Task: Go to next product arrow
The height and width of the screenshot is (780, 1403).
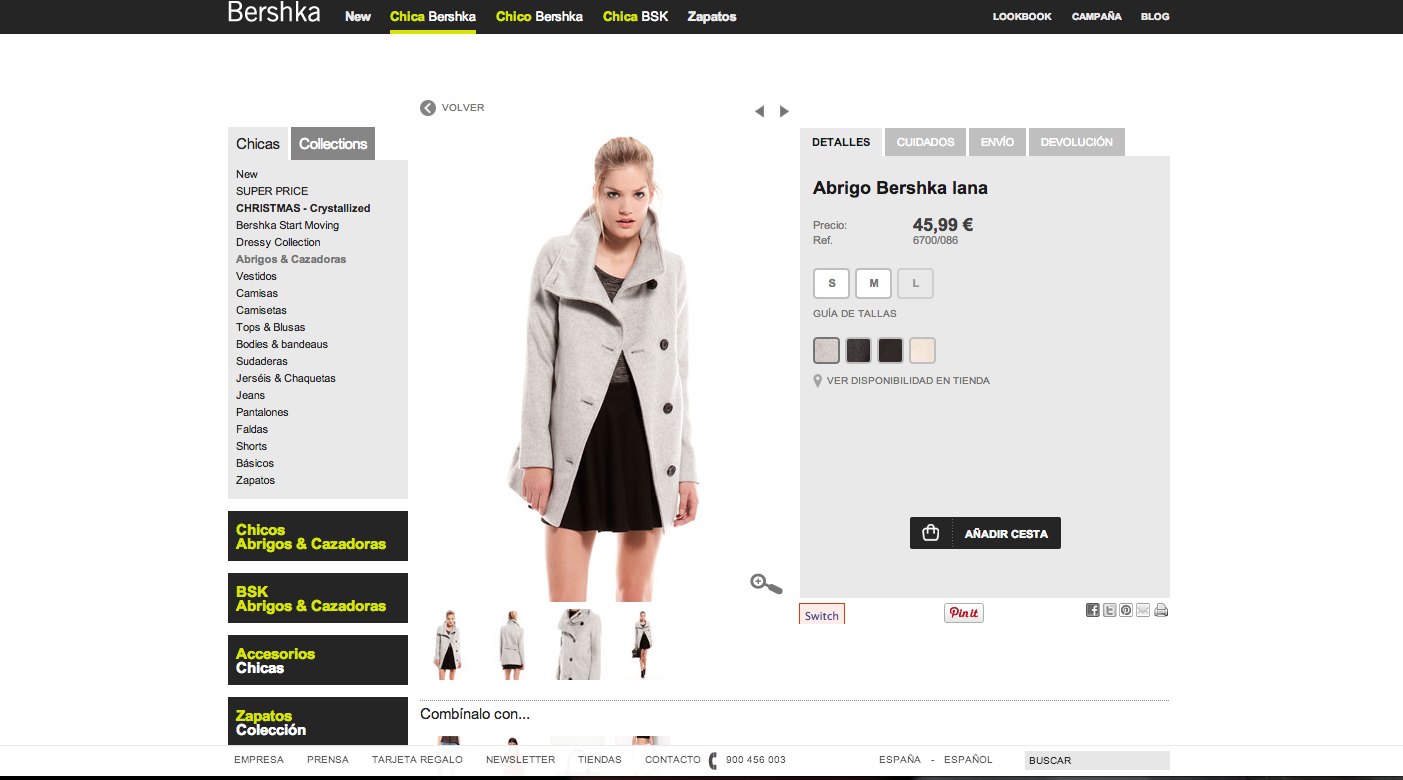Action: 784,111
